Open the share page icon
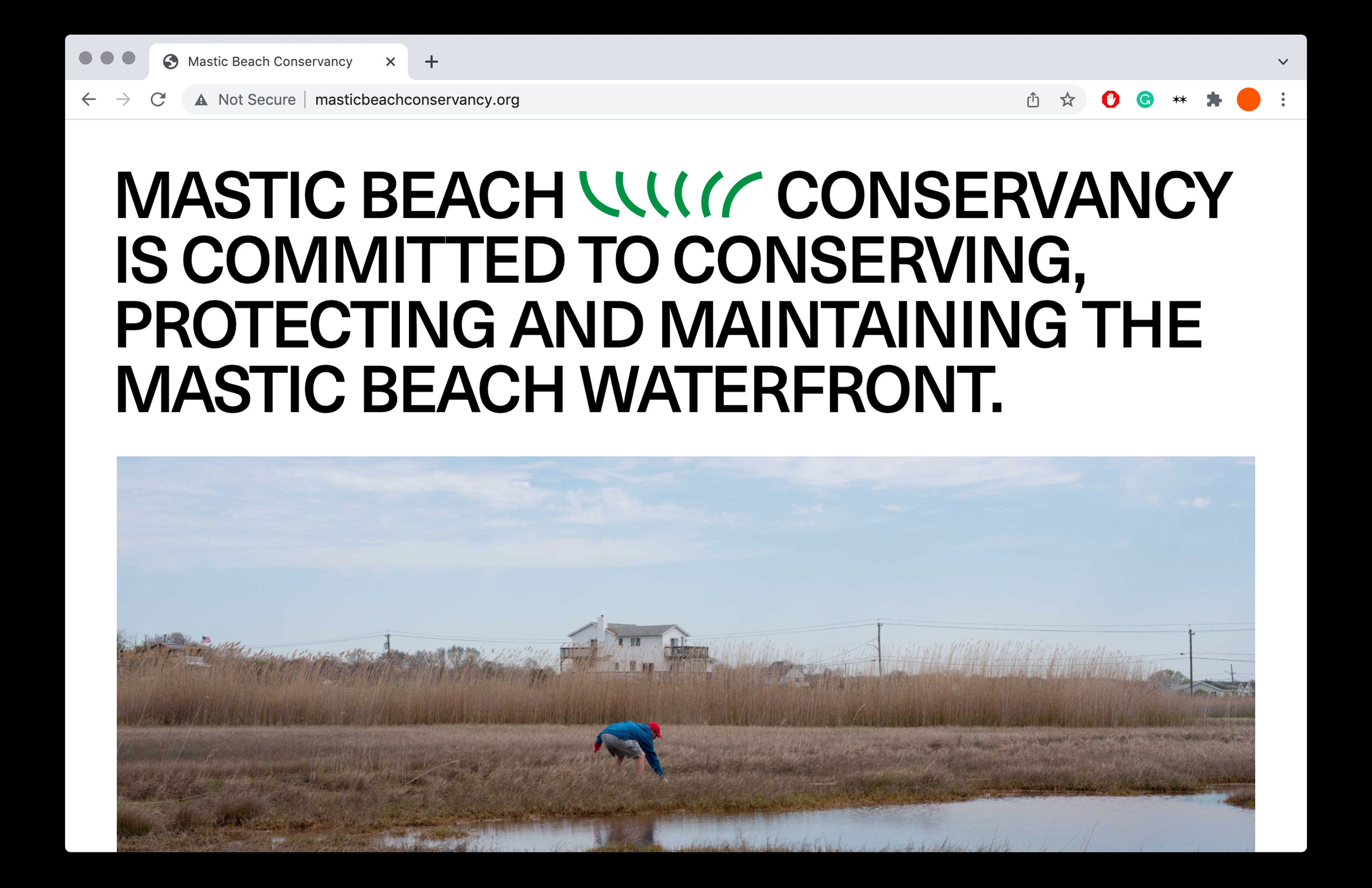The height and width of the screenshot is (888, 1372). click(x=1032, y=100)
